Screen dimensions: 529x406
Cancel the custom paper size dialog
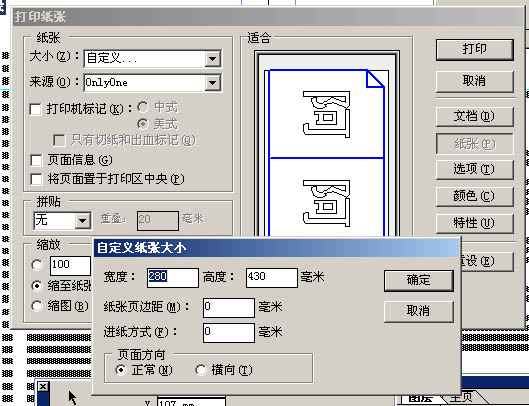[419, 311]
